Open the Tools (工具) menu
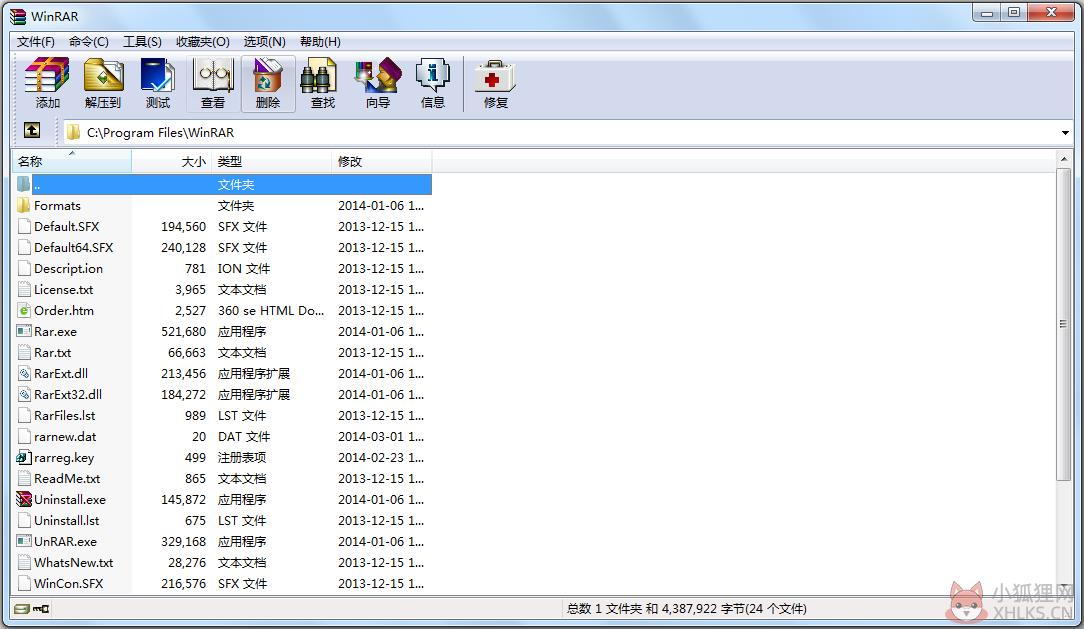 click(142, 41)
